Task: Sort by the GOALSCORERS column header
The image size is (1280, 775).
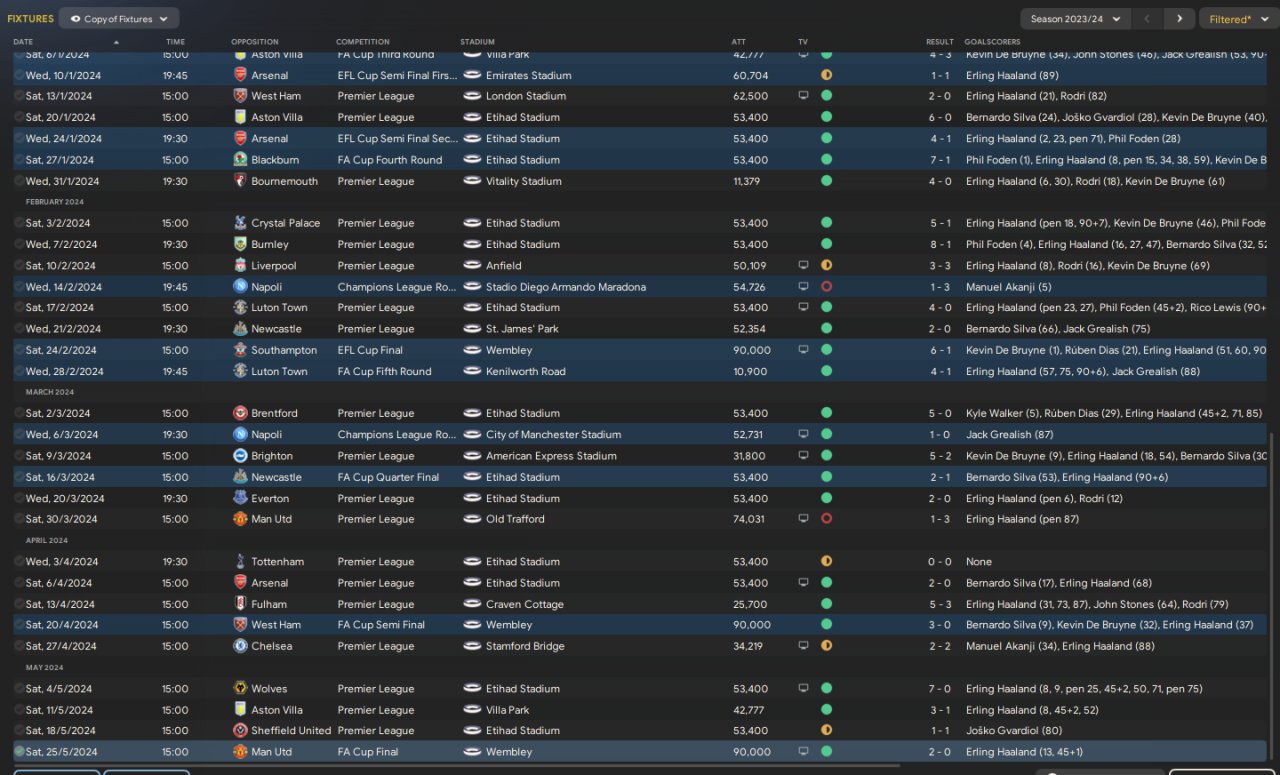Action: pos(992,42)
